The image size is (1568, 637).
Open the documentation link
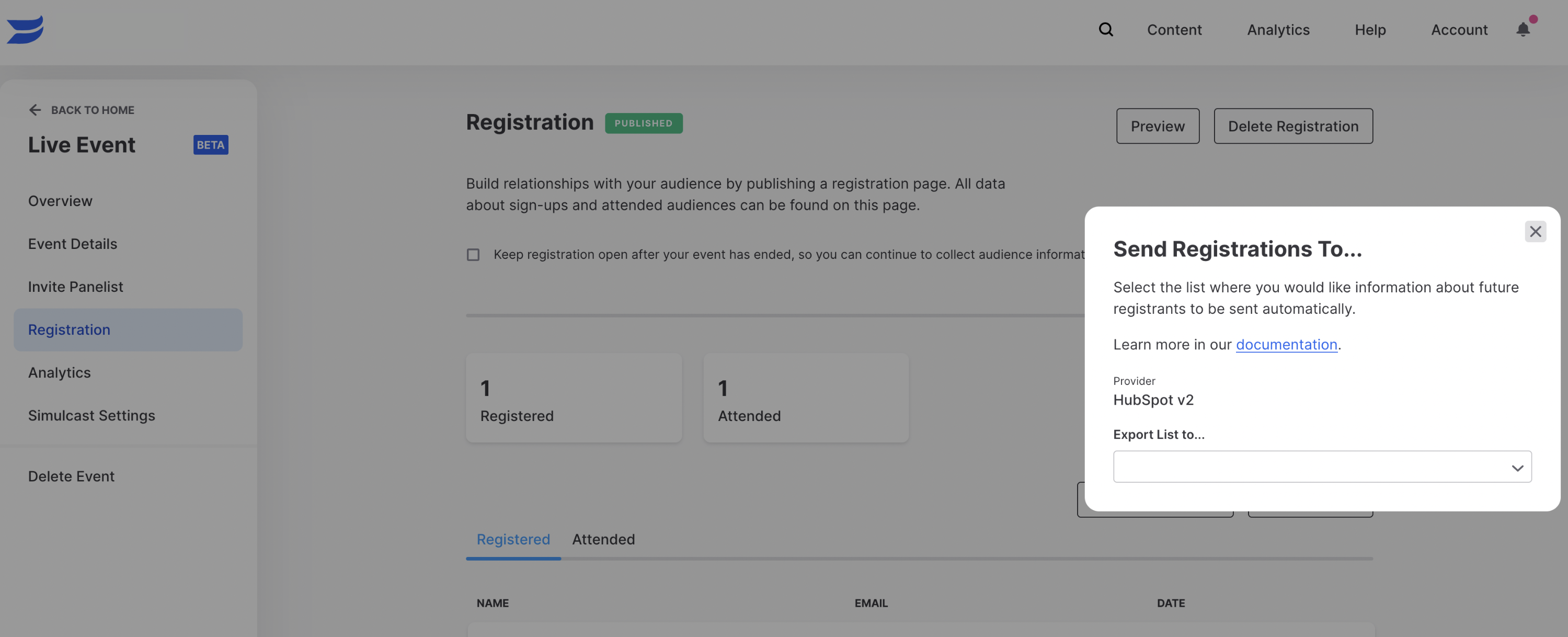pos(1286,345)
